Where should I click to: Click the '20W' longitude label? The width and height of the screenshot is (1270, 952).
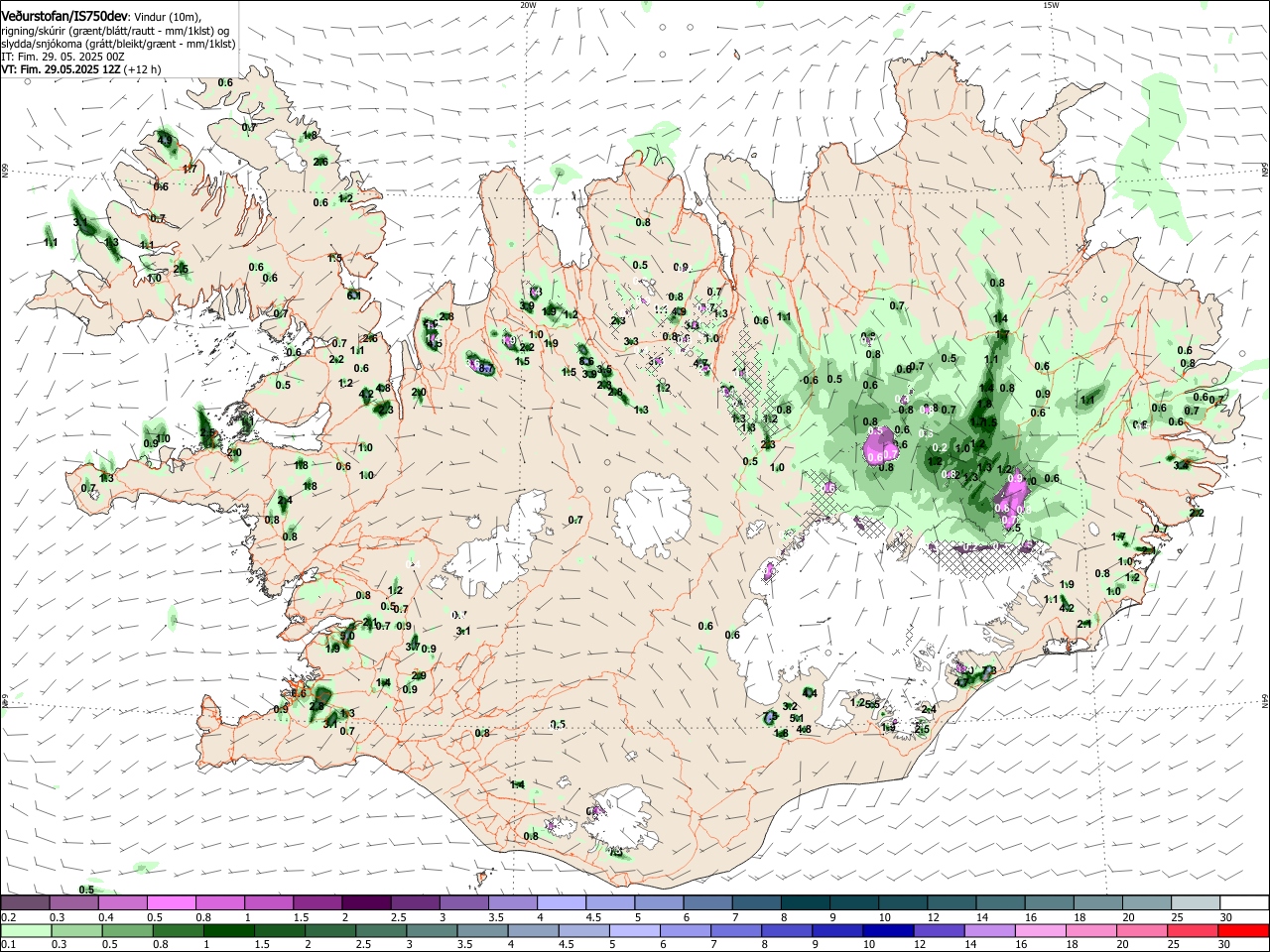tap(528, 5)
